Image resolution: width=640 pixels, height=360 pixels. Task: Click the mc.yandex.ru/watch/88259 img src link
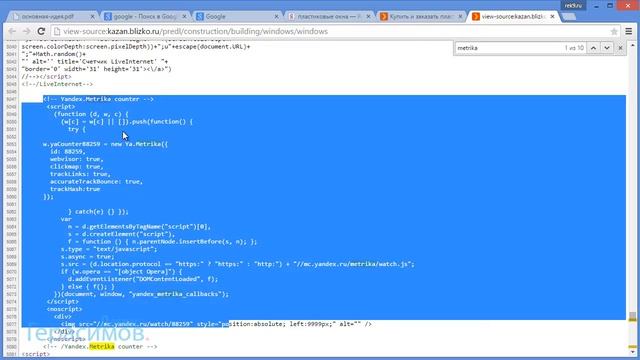coord(143,324)
